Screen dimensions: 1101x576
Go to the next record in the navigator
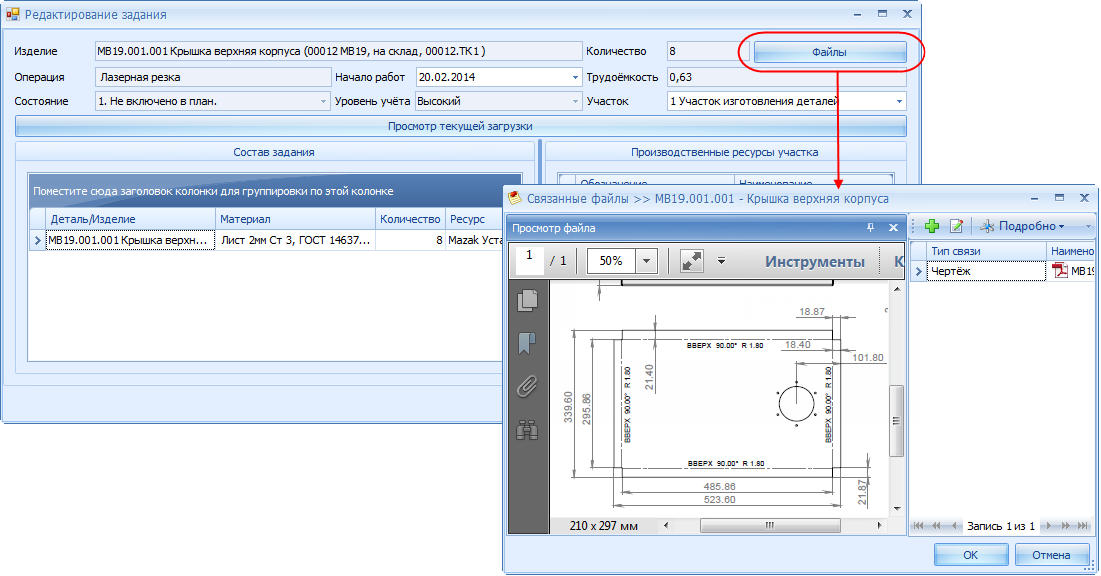1048,525
